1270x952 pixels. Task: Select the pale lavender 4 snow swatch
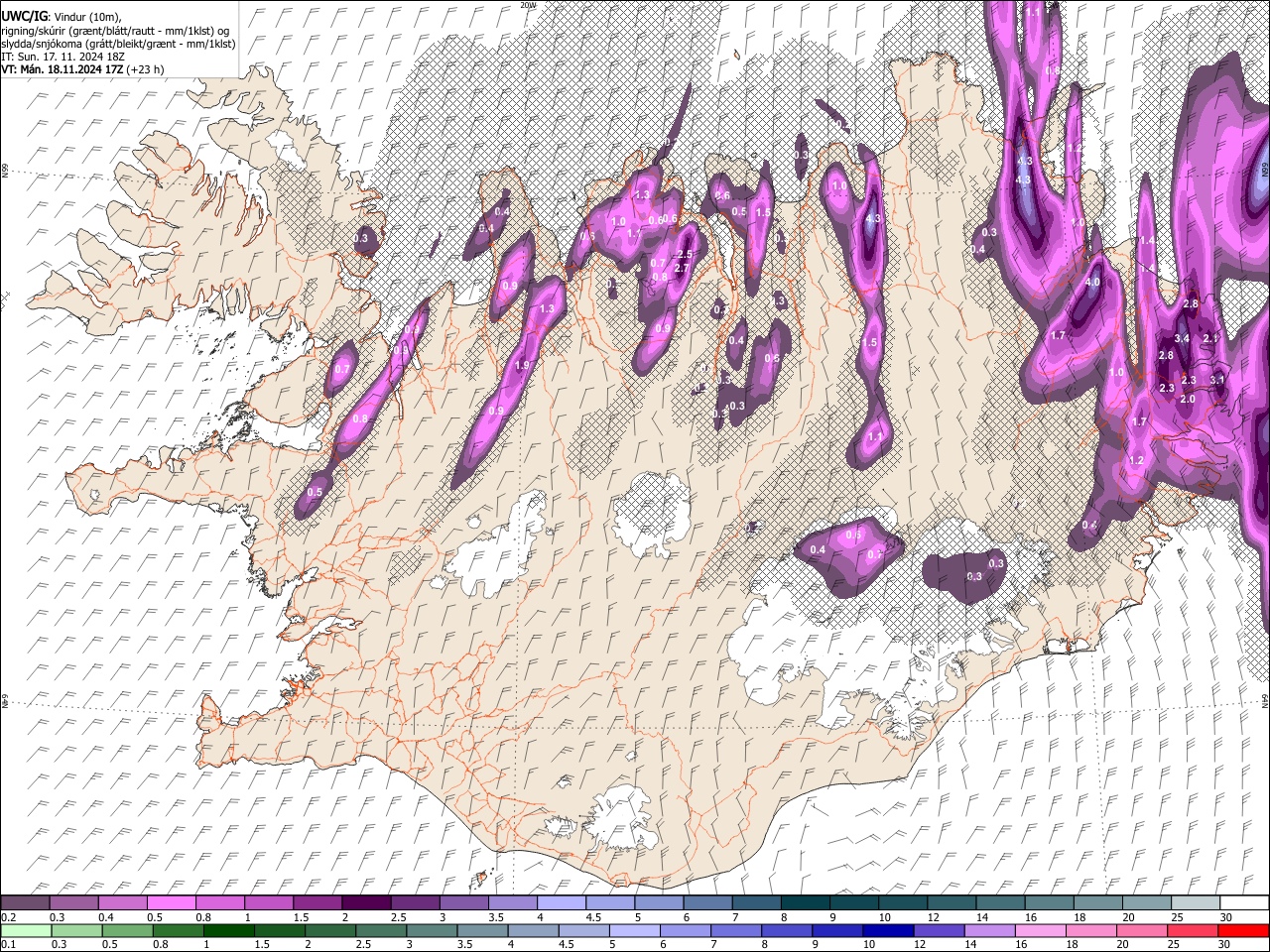pyautogui.click(x=560, y=903)
